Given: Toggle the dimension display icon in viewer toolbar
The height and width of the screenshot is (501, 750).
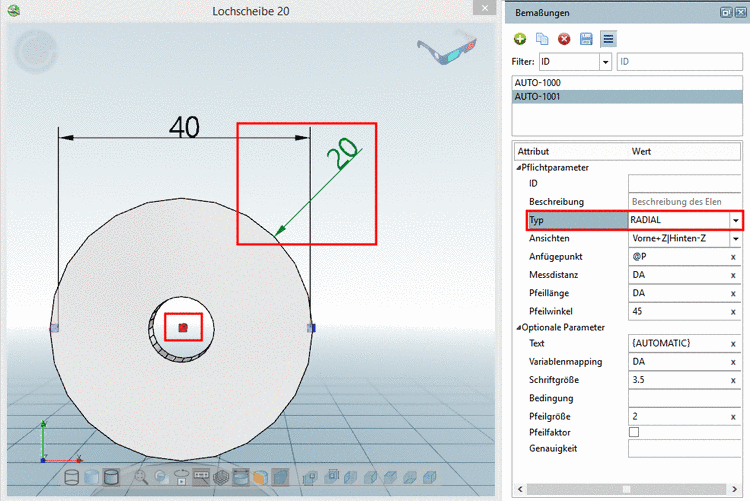Looking at the screenshot, I should pyautogui.click(x=201, y=477).
